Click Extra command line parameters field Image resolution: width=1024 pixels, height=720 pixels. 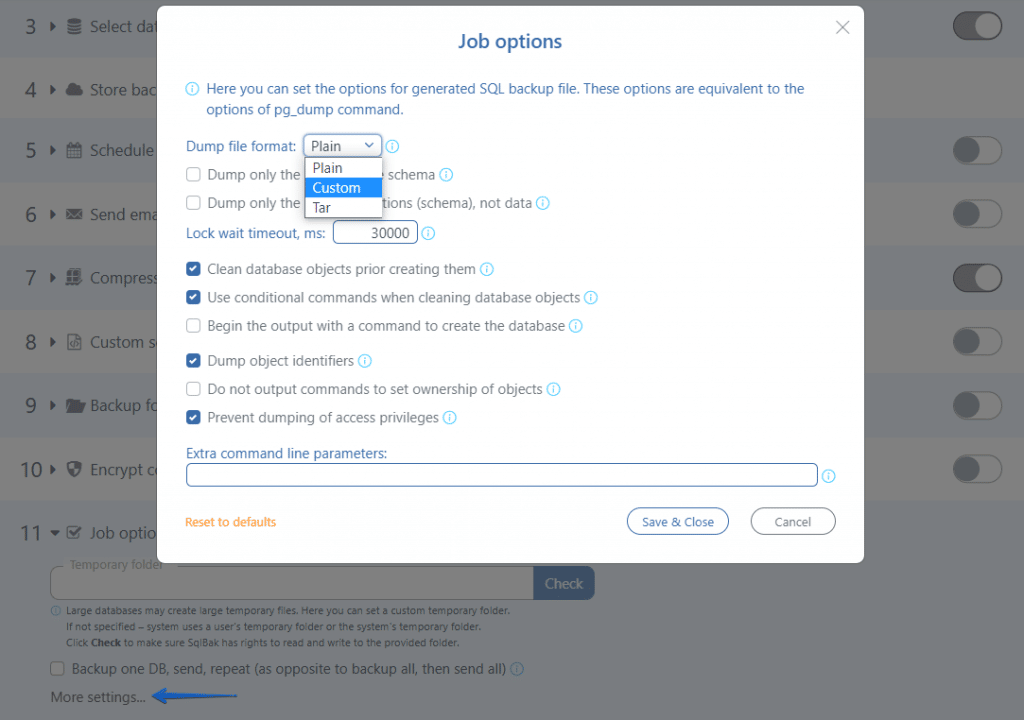click(501, 475)
